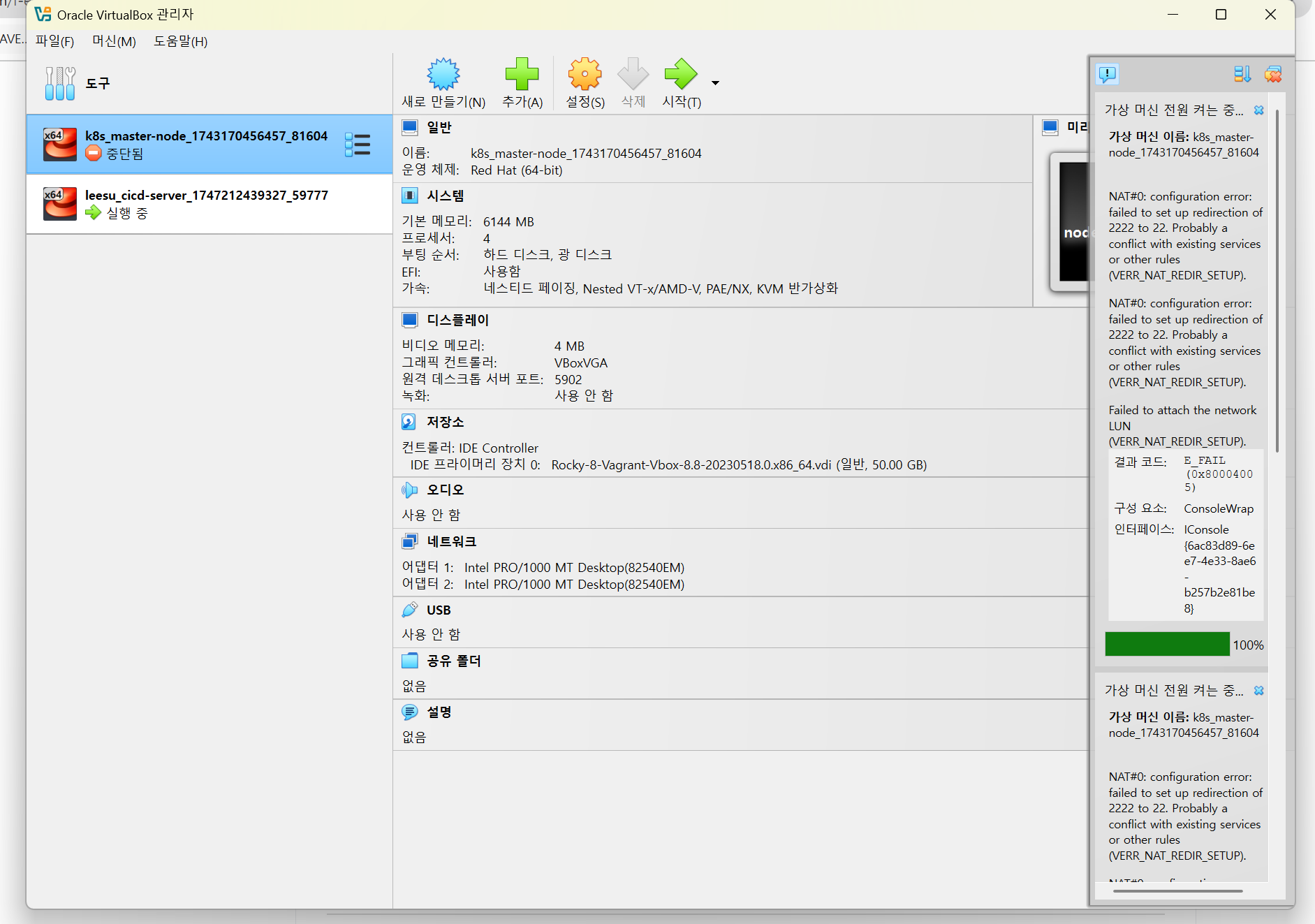
Task: Open the 네트워크 settings link heading
Action: click(452, 541)
